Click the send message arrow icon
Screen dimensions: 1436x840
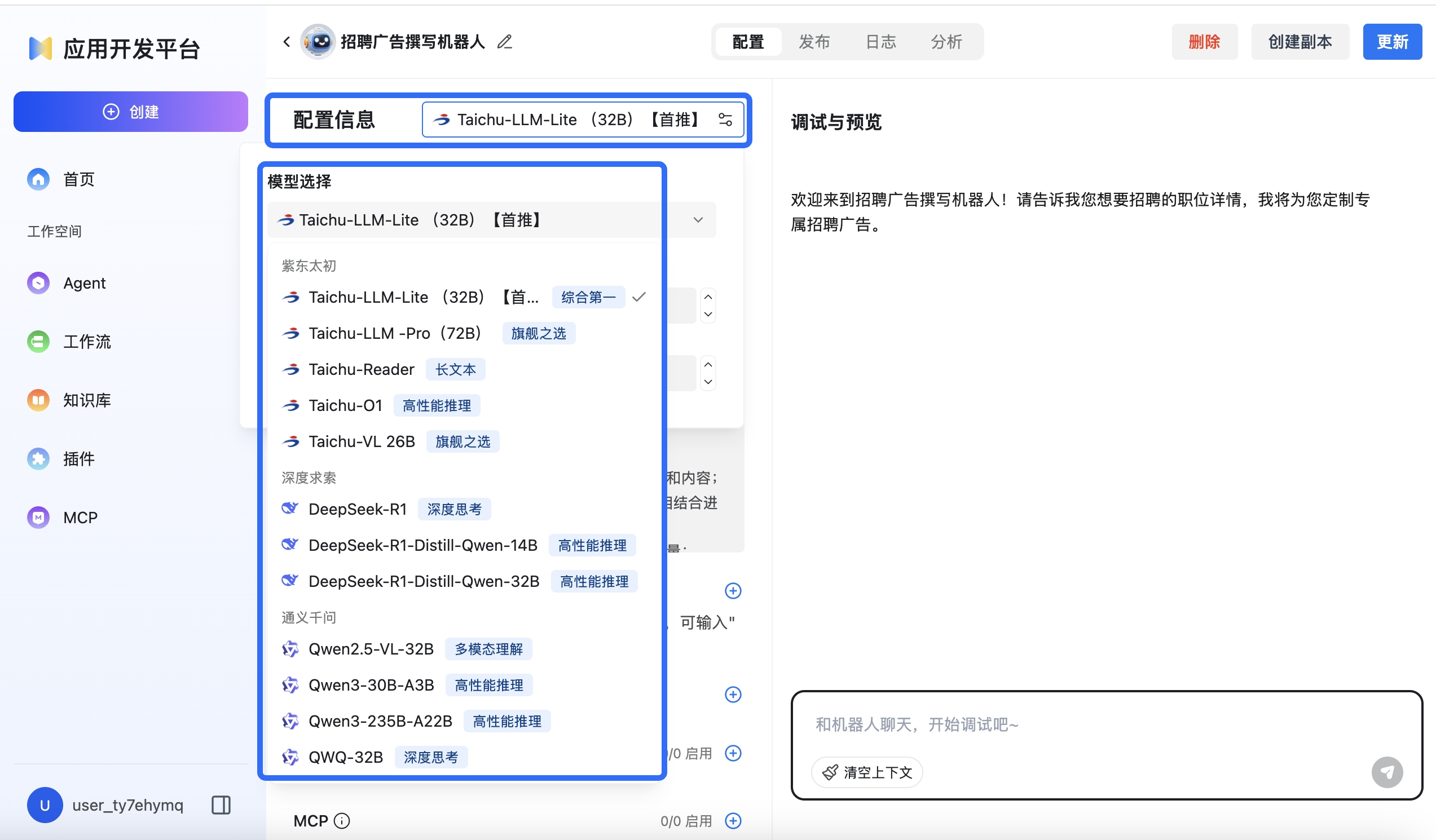[1386, 772]
